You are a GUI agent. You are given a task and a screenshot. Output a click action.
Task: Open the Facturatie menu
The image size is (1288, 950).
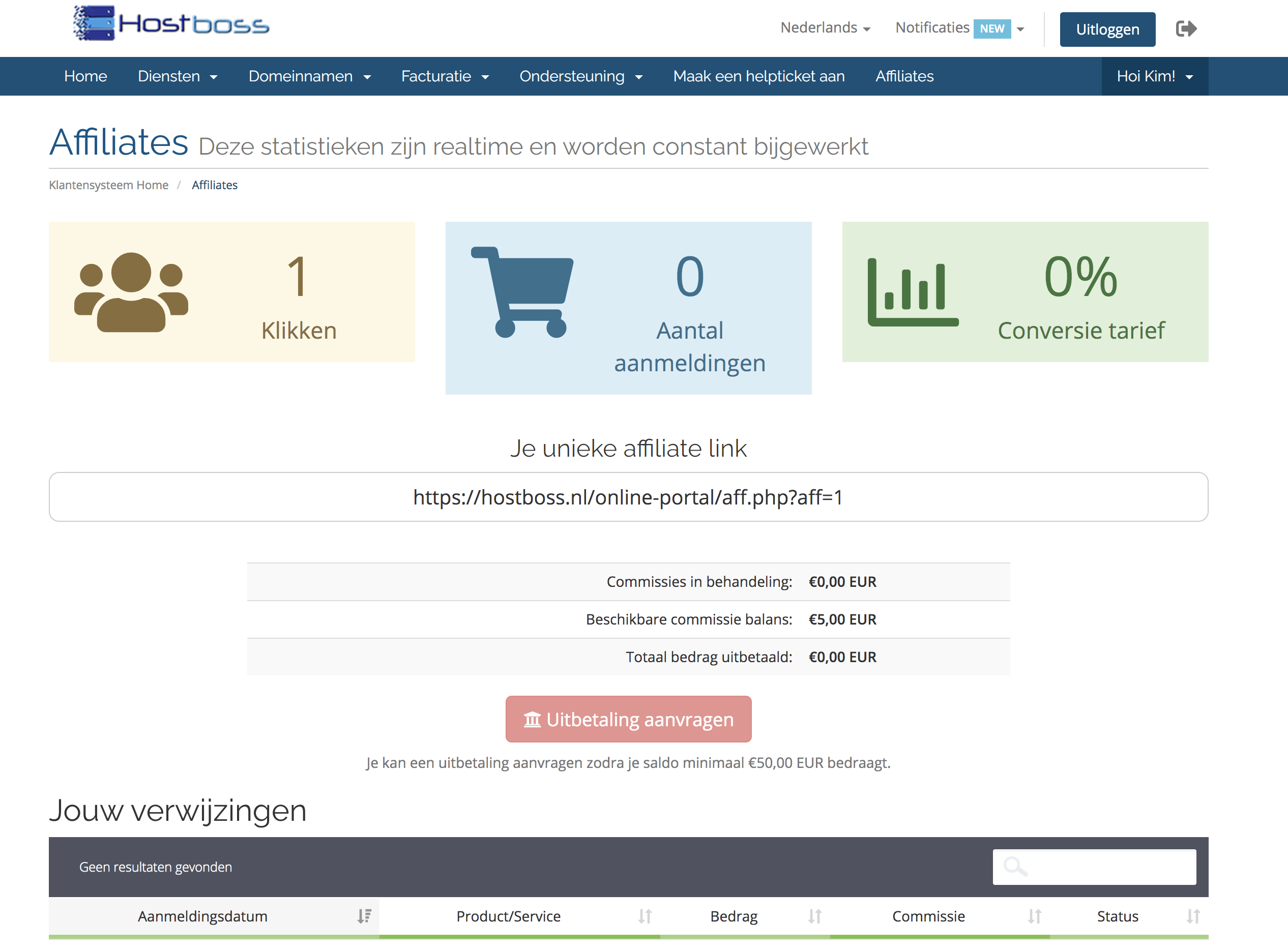(445, 76)
